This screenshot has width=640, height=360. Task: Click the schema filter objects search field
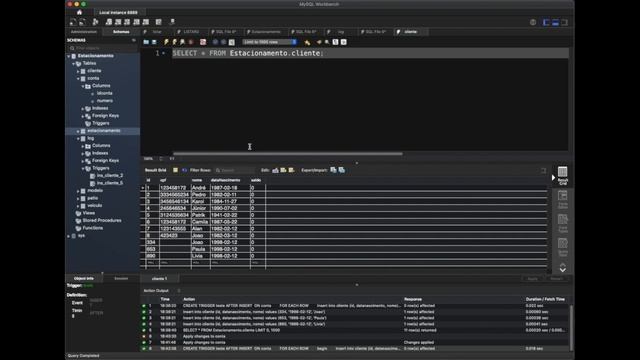[102, 48]
